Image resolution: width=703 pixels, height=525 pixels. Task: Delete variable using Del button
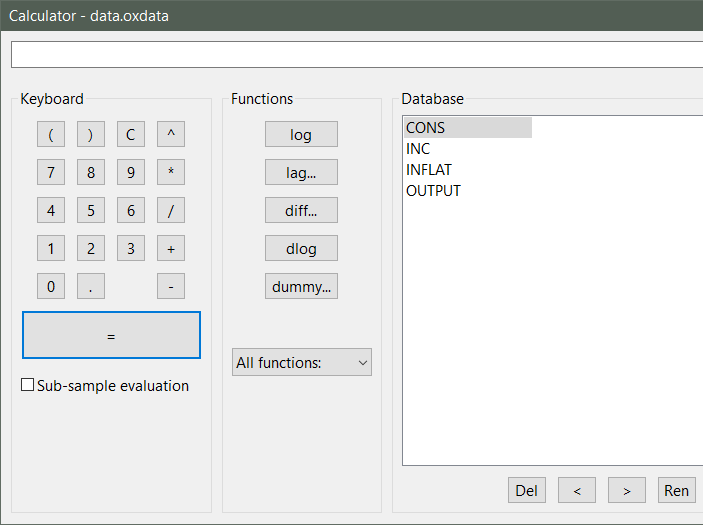(526, 490)
